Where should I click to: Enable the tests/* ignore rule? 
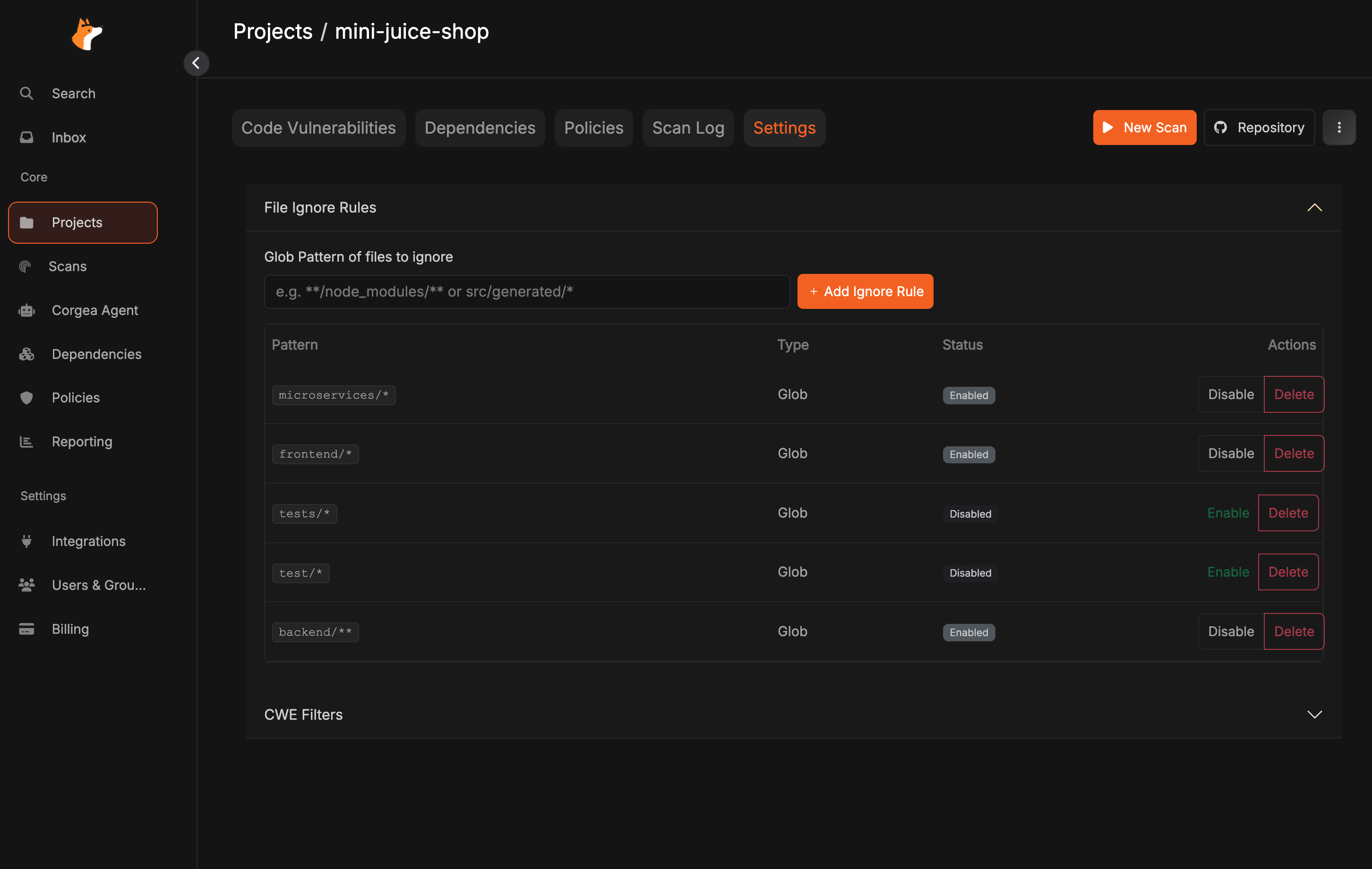(x=1228, y=513)
